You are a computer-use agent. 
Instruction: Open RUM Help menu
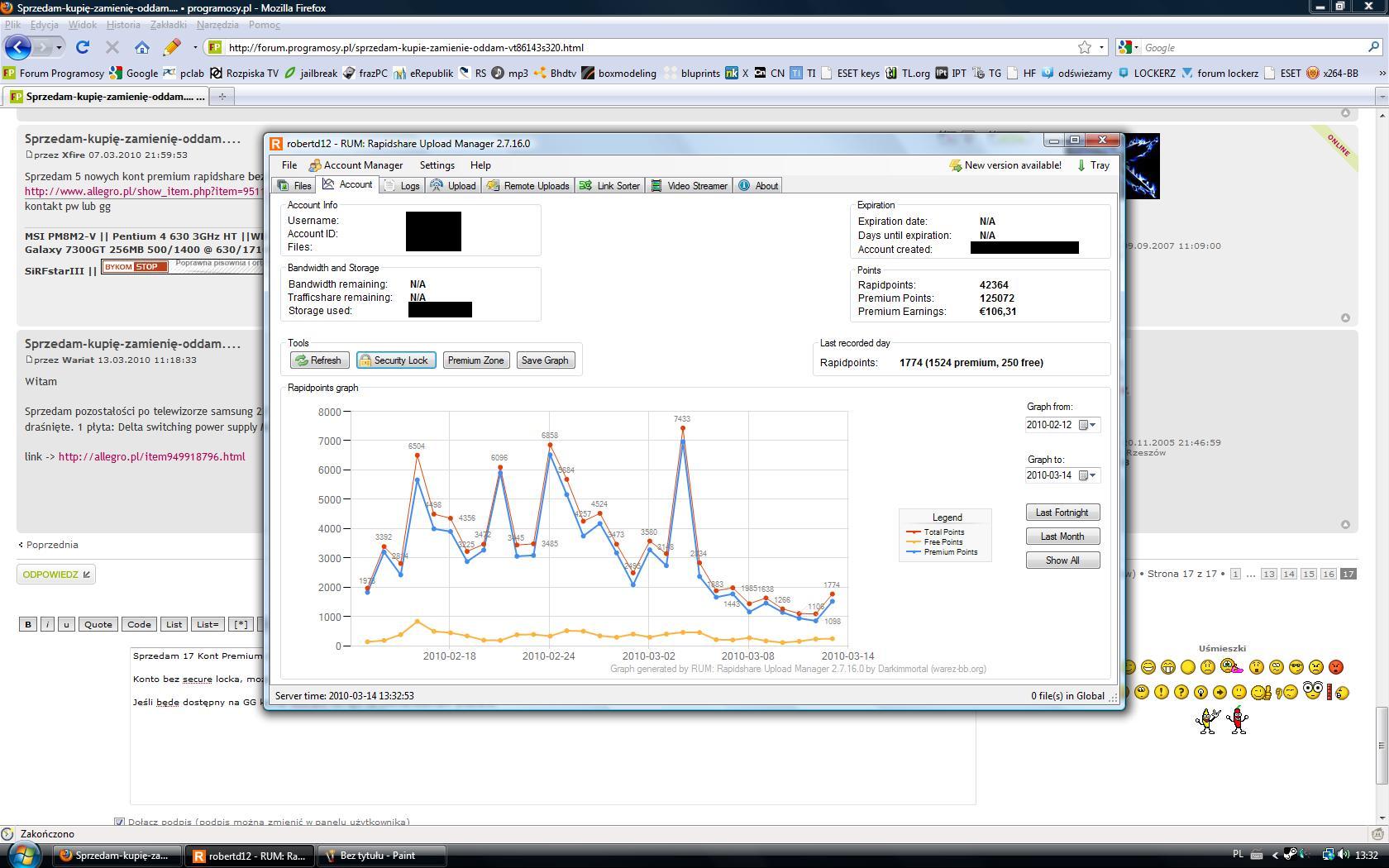click(x=480, y=165)
